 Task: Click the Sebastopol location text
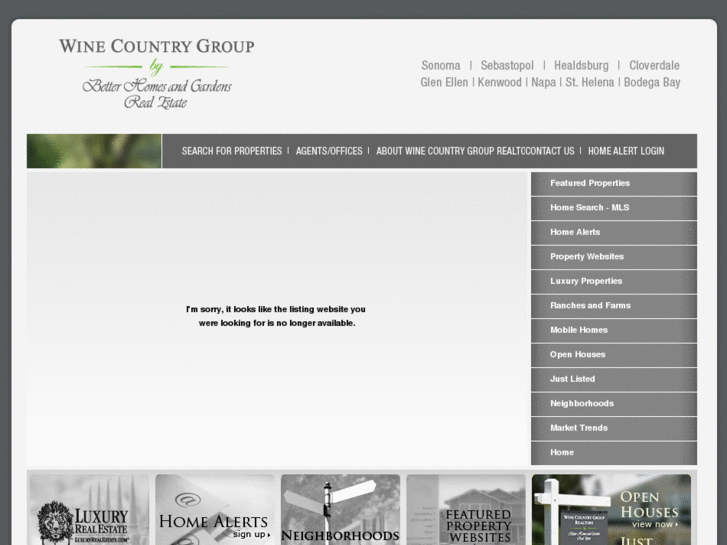click(x=507, y=65)
